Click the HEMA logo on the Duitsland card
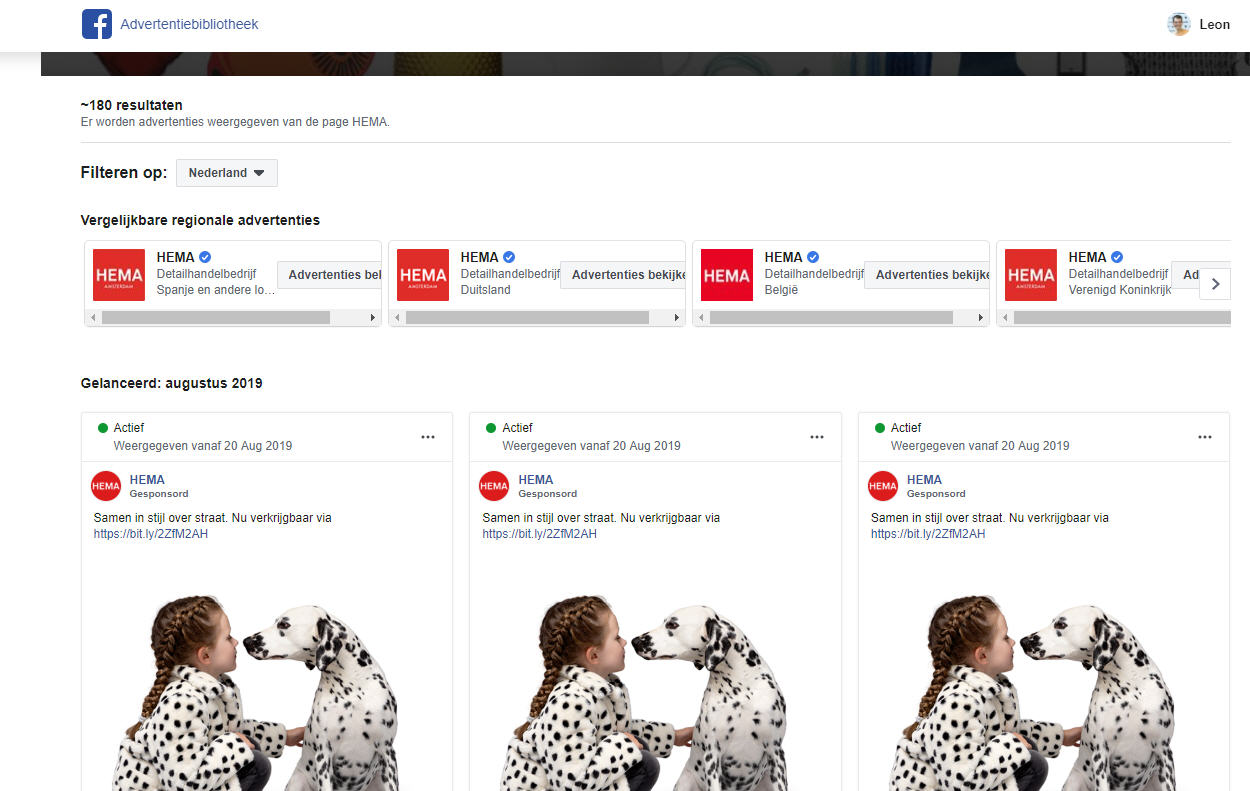1250x791 pixels. click(423, 275)
